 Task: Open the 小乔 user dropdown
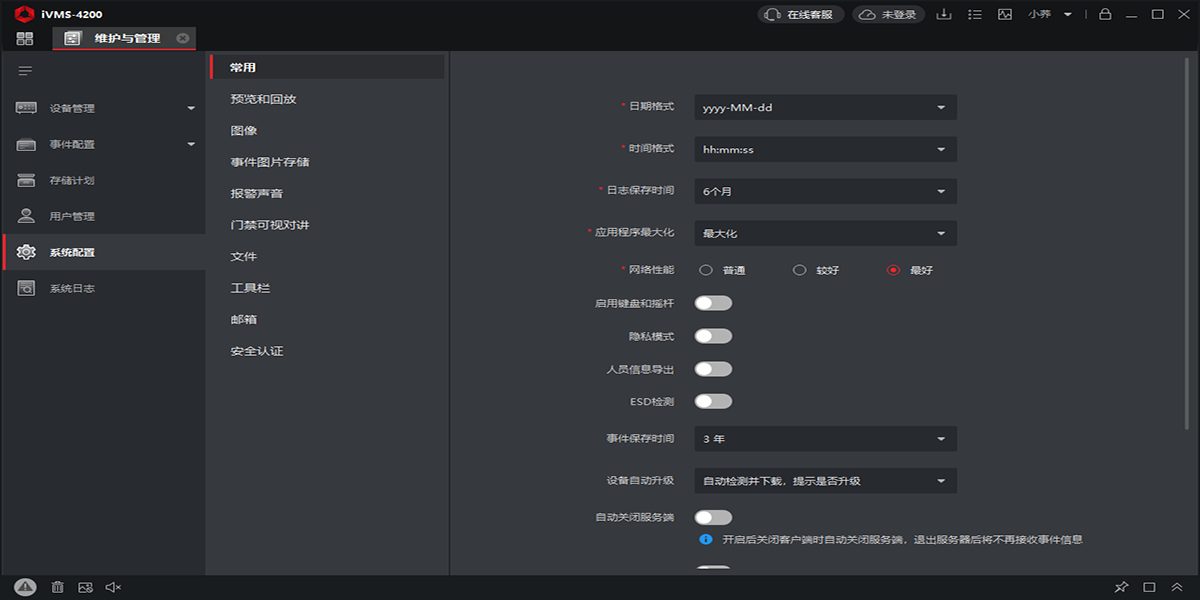(1050, 14)
